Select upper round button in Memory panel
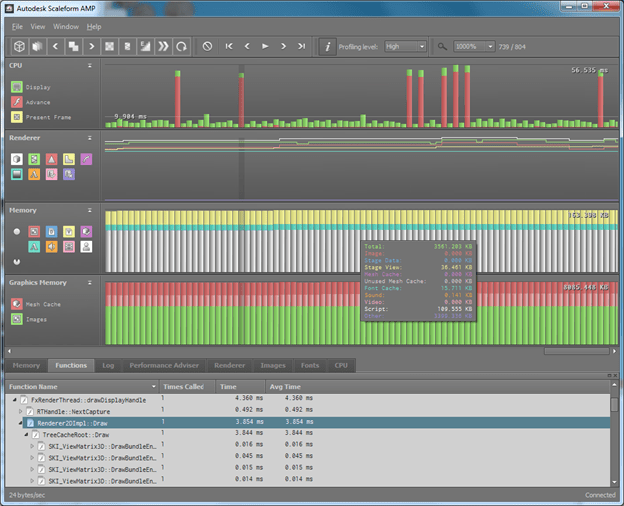 click(17, 231)
